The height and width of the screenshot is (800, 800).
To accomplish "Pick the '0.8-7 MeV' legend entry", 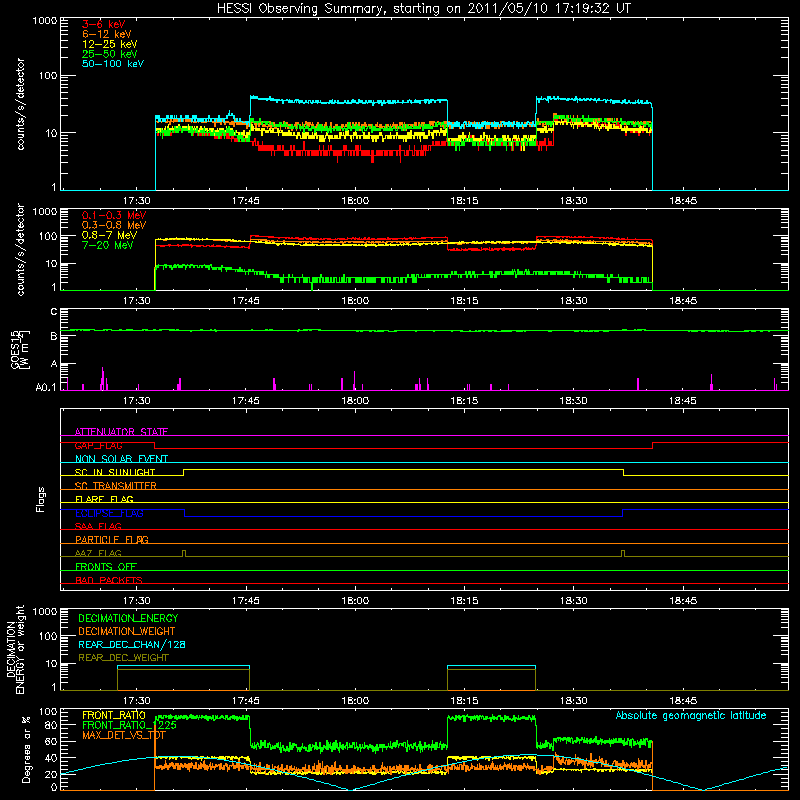I will tap(109, 235).
